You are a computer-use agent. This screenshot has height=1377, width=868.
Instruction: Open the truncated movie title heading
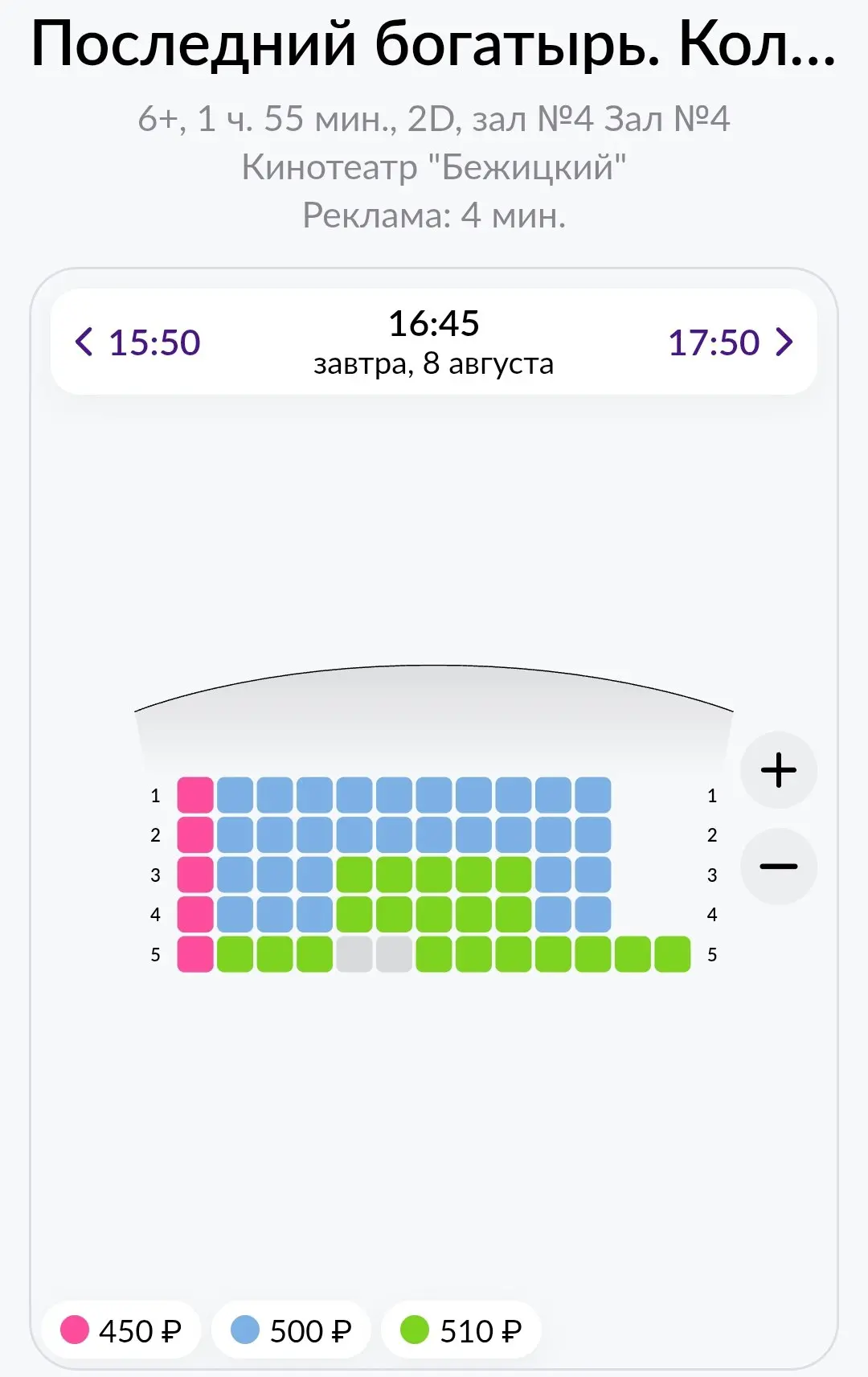pos(434,43)
